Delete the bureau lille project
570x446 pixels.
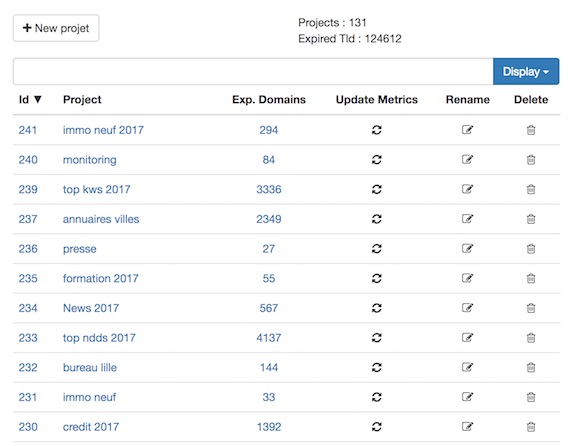(x=531, y=367)
